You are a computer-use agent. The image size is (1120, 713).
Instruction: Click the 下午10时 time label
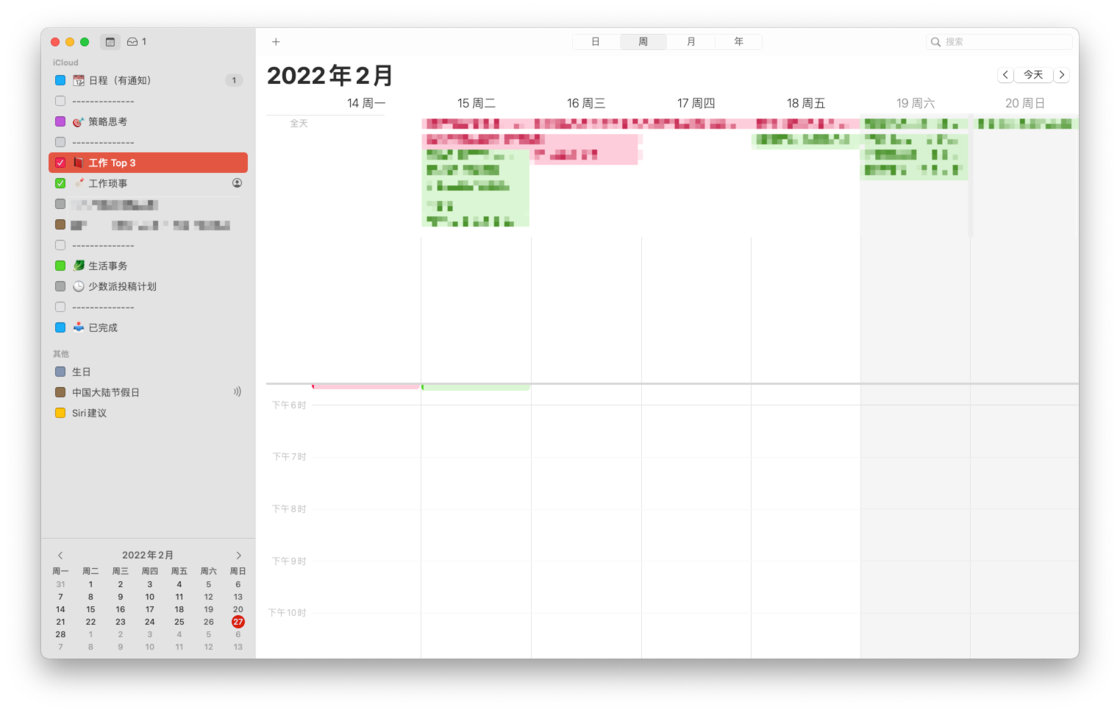pos(287,613)
